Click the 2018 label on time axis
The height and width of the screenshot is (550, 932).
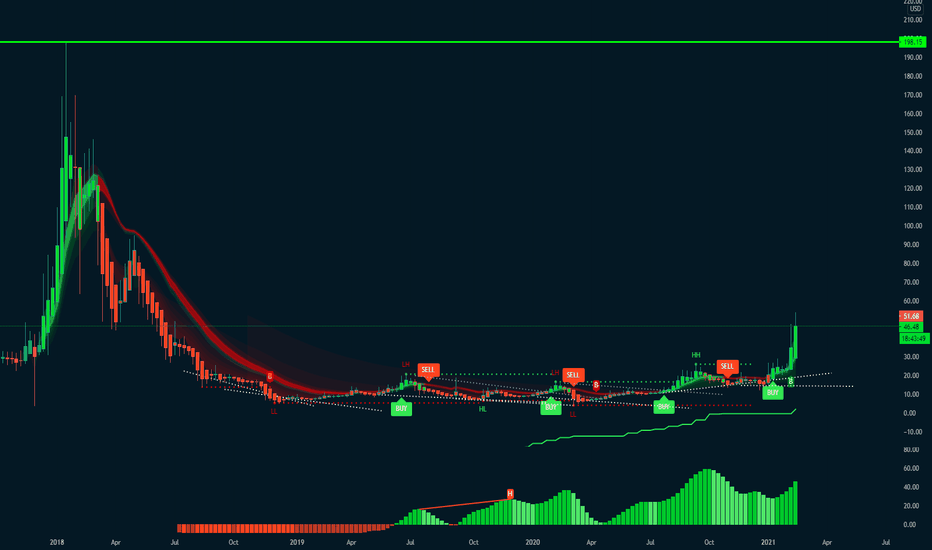pos(57,542)
